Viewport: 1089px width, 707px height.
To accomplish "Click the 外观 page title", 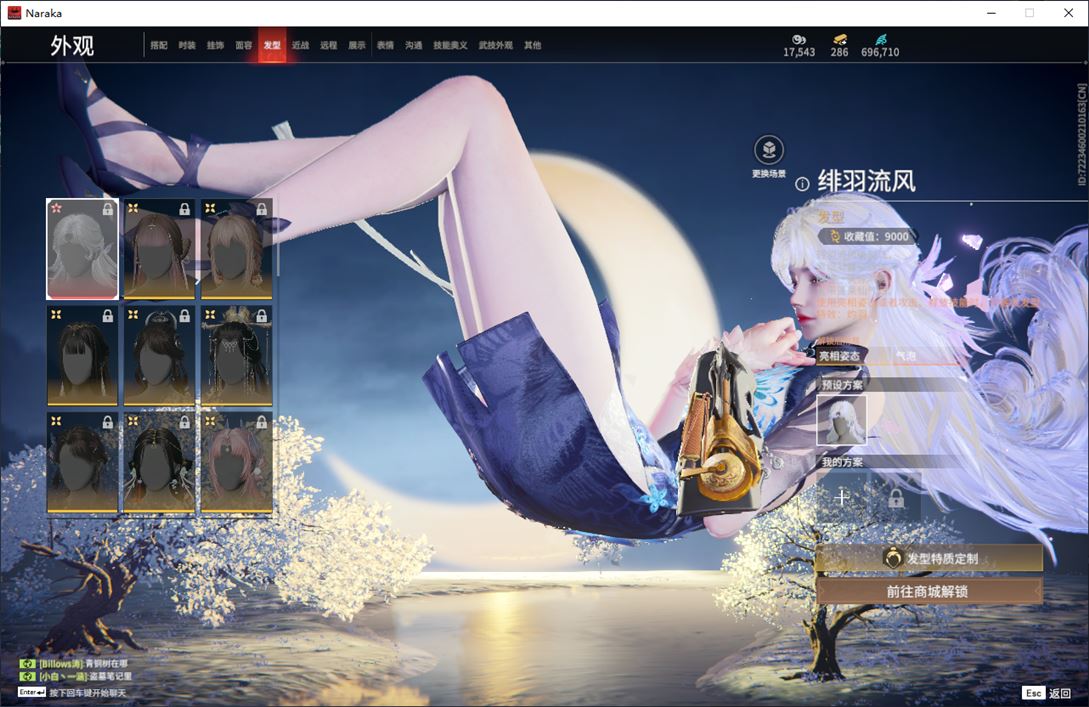I will (x=72, y=46).
